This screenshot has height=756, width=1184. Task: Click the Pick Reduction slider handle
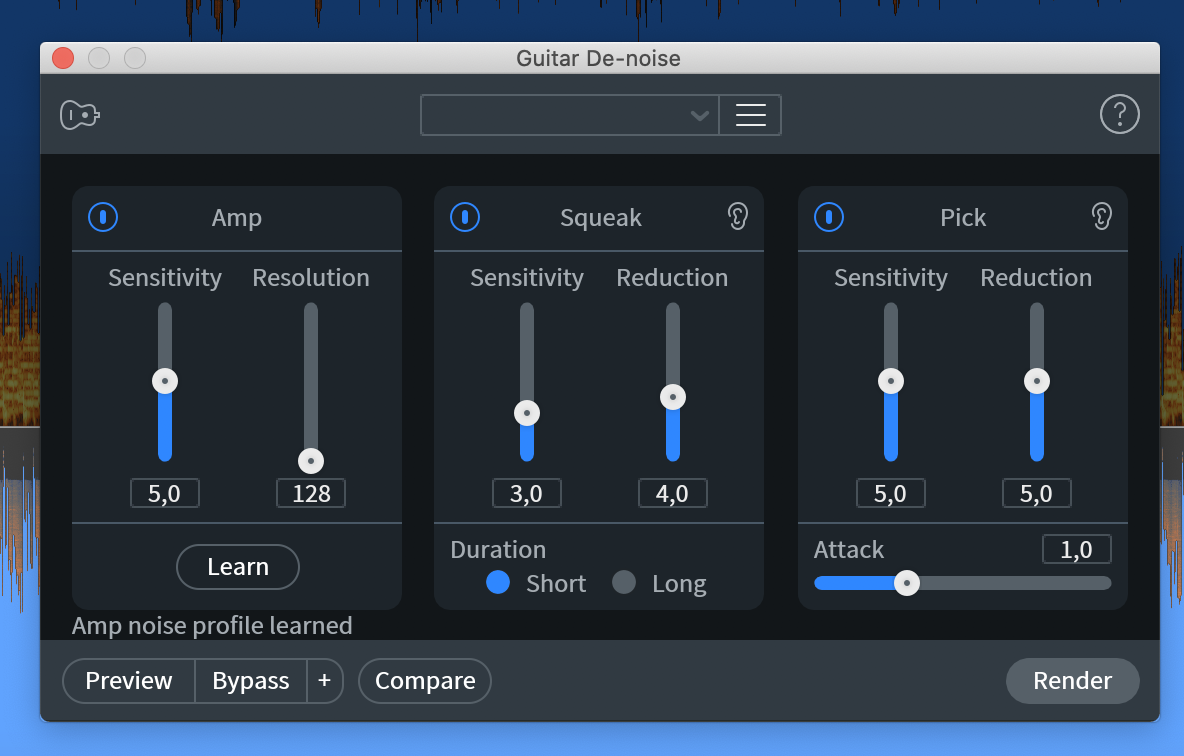(1037, 381)
